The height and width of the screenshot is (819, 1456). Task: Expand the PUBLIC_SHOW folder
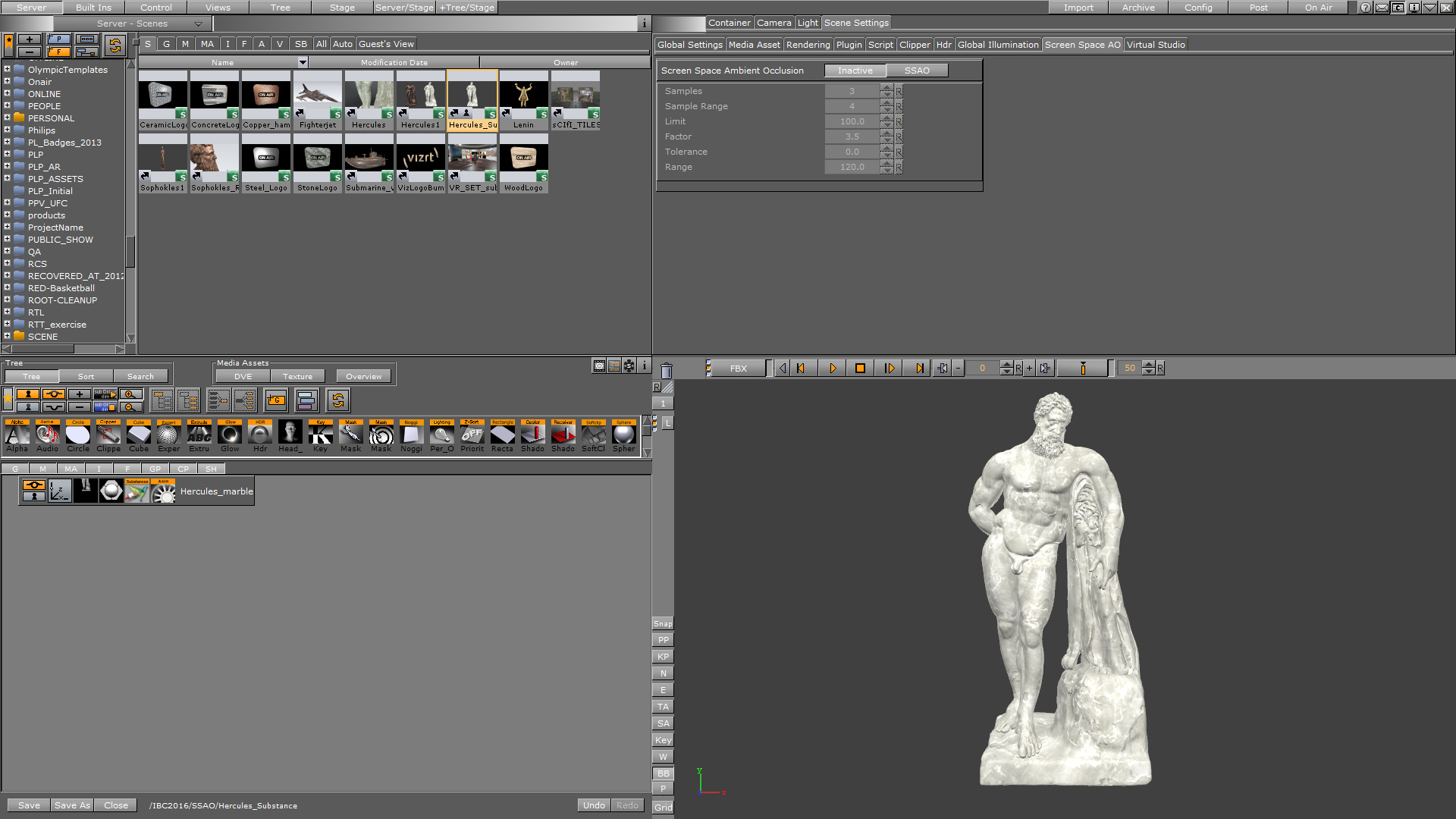pos(7,239)
